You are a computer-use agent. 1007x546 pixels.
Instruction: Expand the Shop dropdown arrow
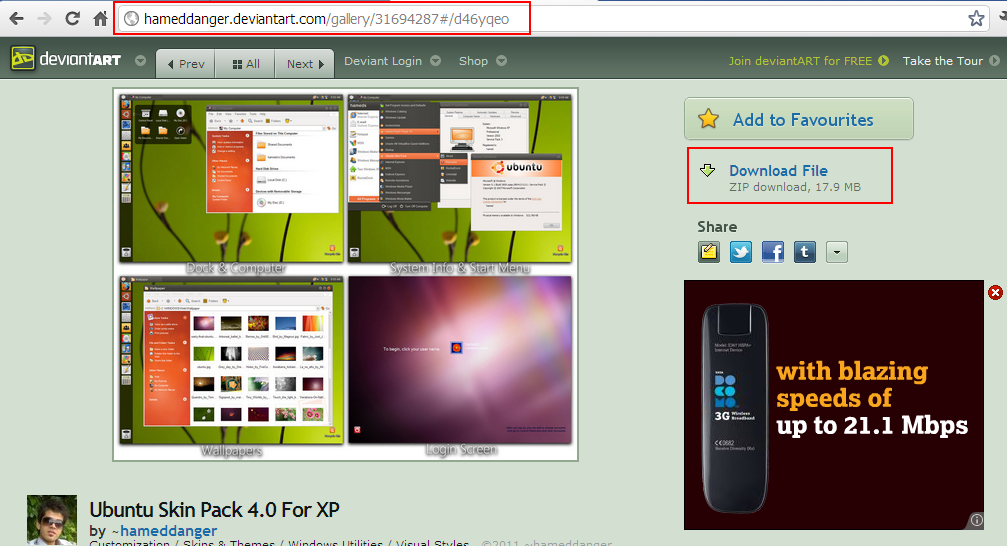[502, 61]
